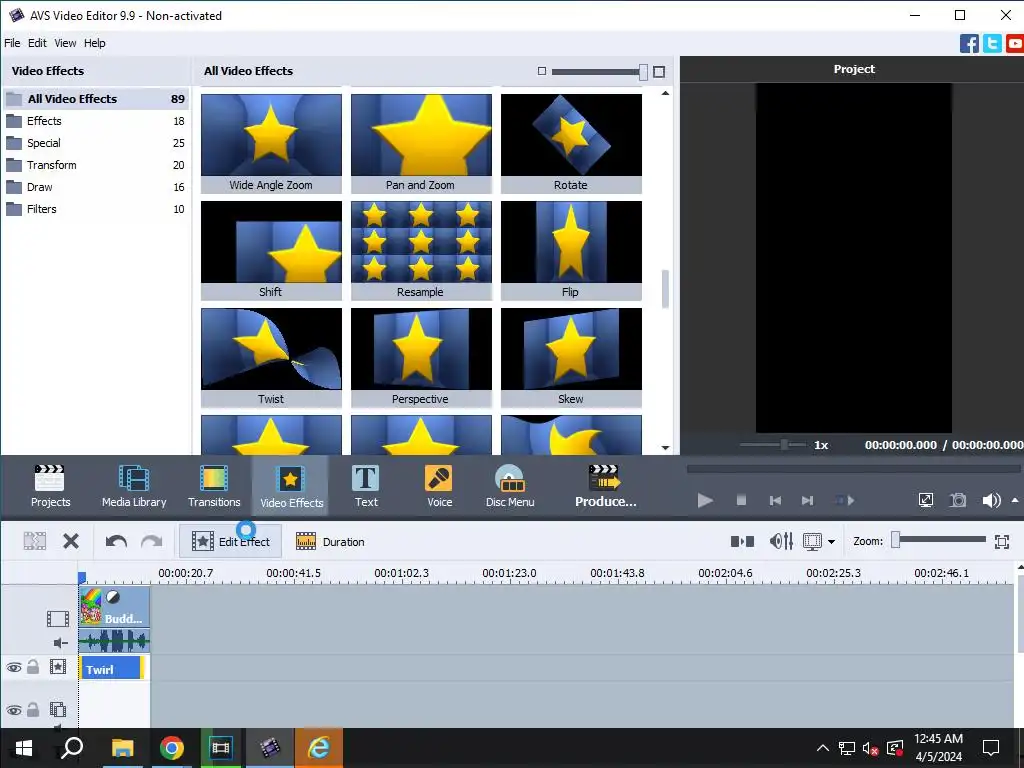Open the View menu
Viewport: 1024px width, 768px height.
65,43
